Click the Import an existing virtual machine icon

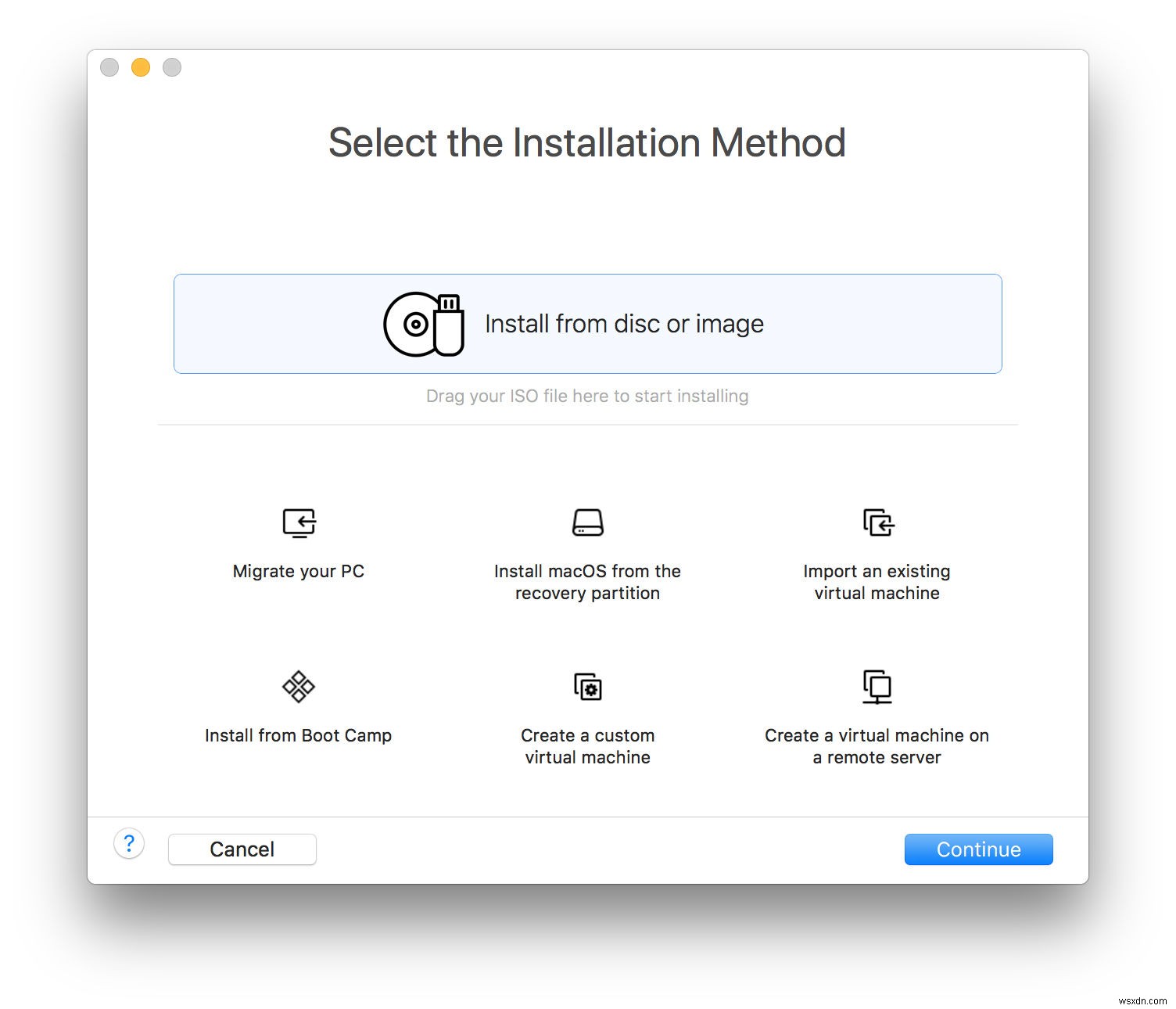pyautogui.click(x=877, y=522)
